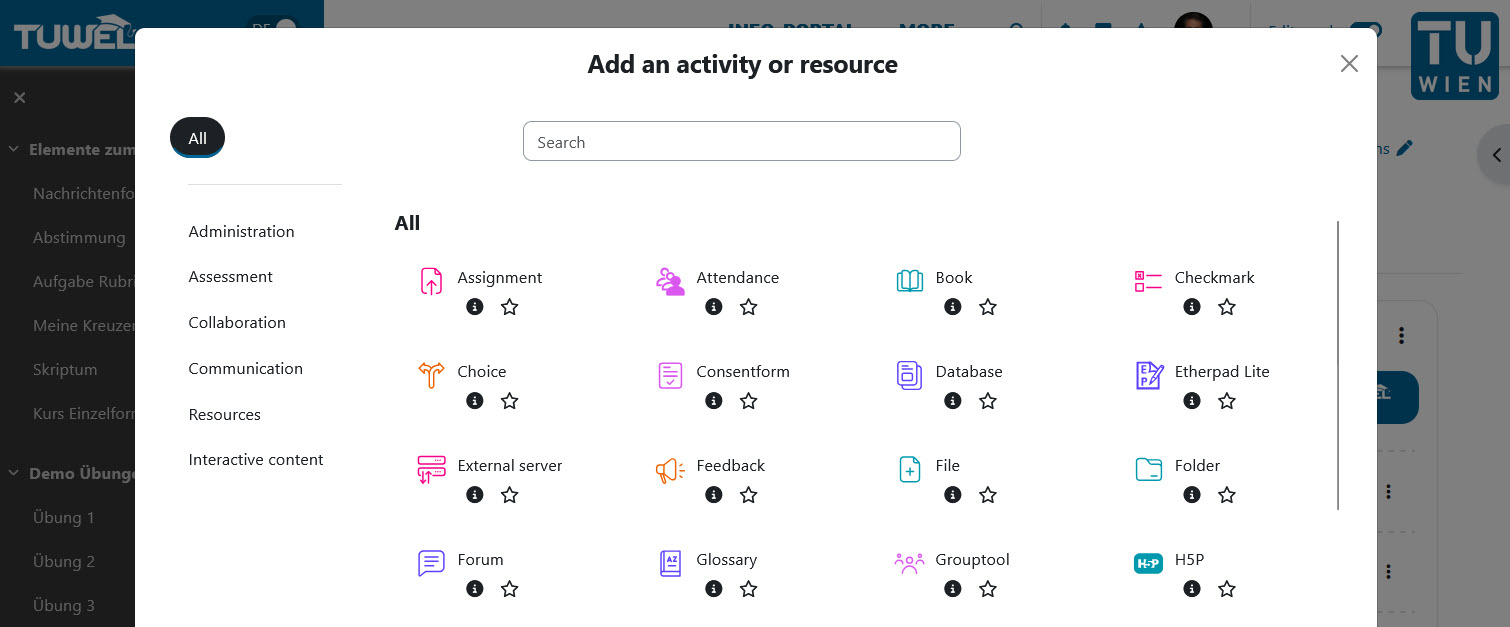Favorite the Glossary activity
The image size is (1510, 627).
(748, 589)
